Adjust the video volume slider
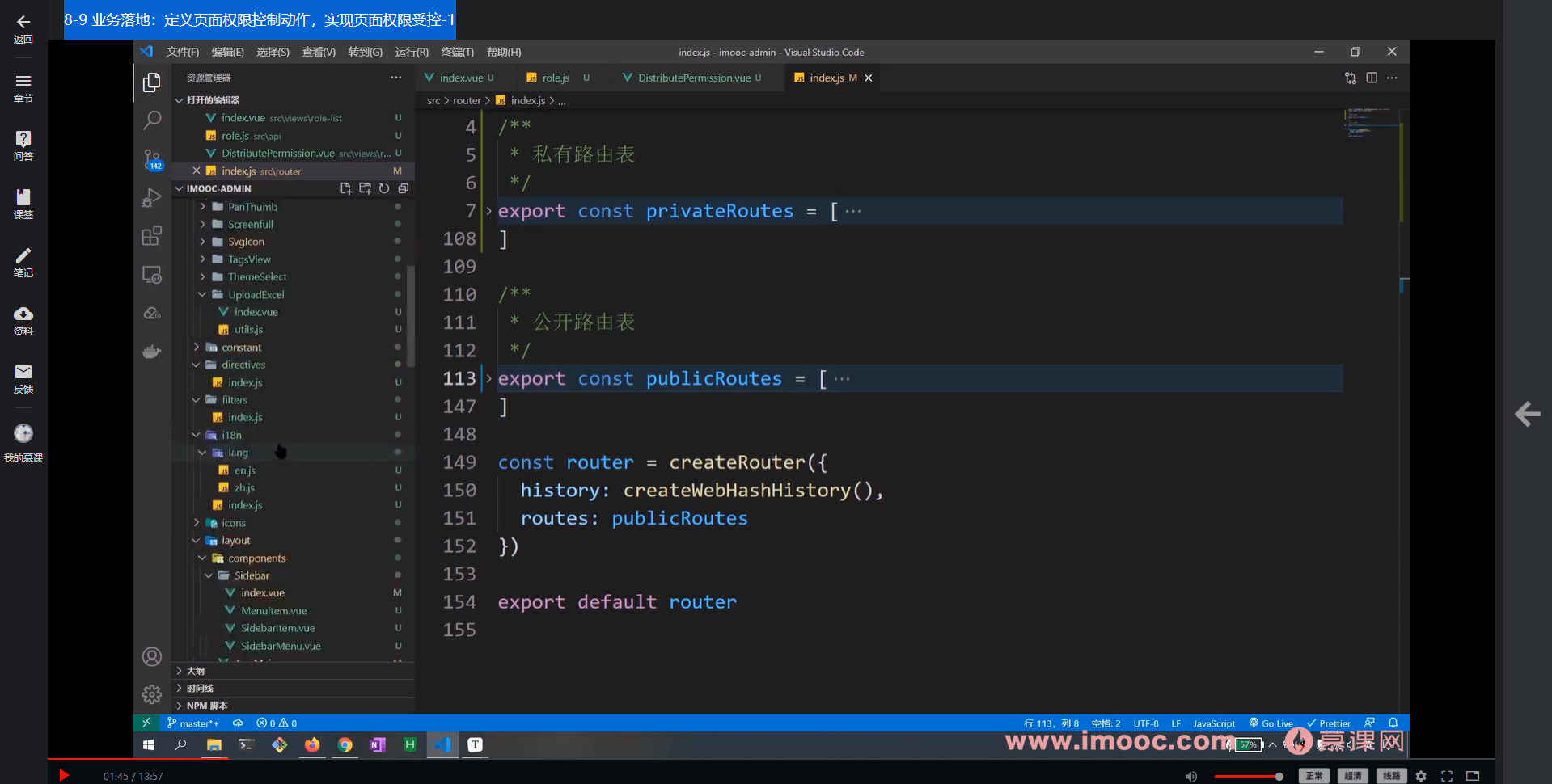This screenshot has width=1552, height=784. click(x=1249, y=777)
